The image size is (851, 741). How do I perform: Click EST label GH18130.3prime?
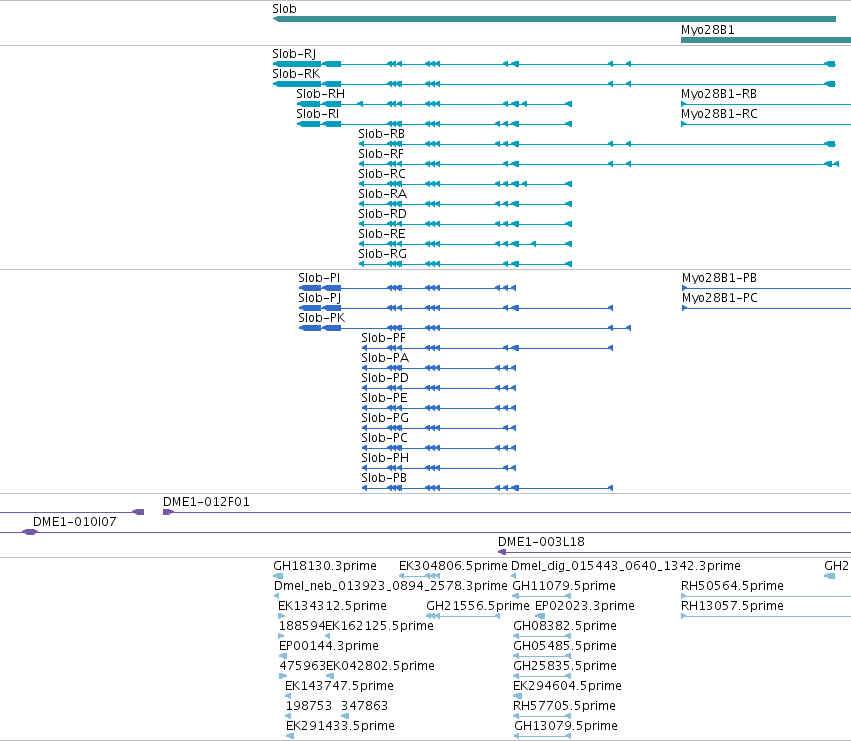coord(325,566)
